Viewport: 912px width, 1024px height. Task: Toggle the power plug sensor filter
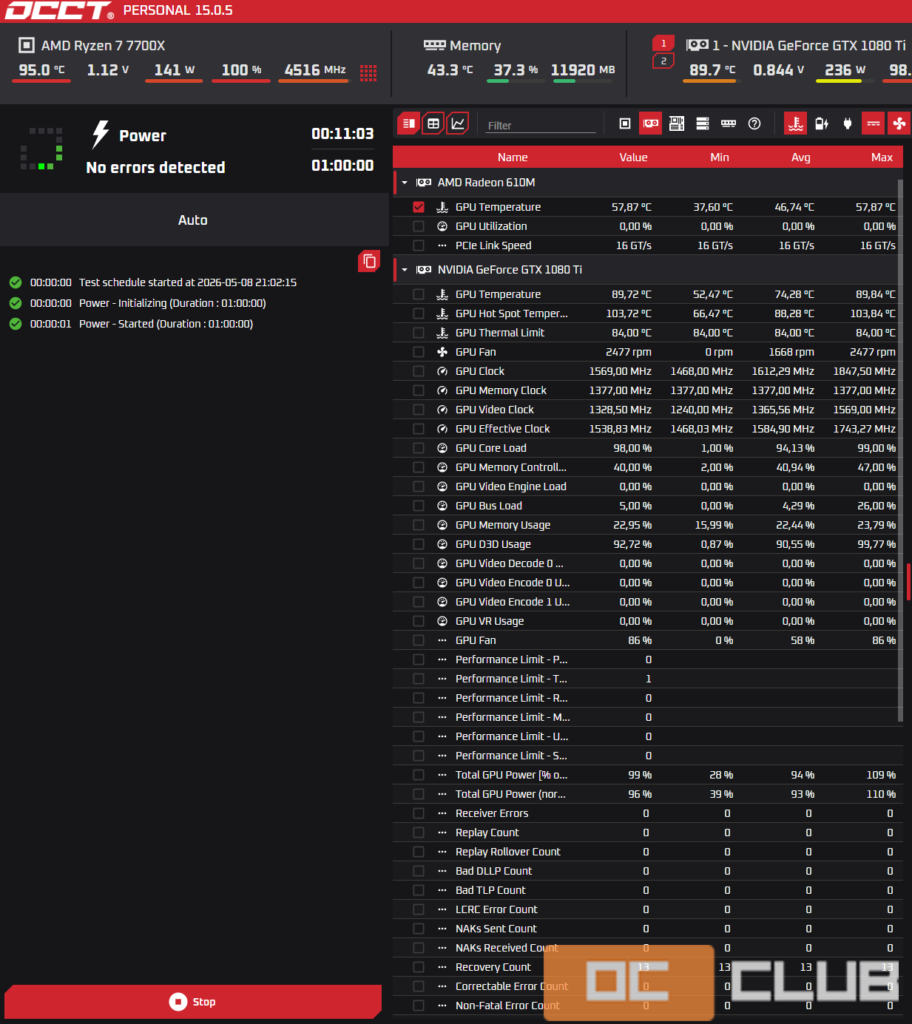tap(847, 123)
